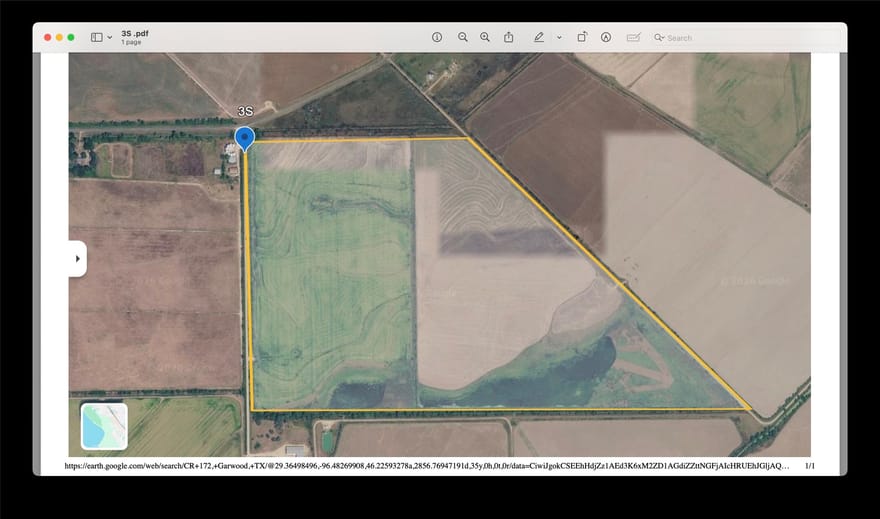Open the mini map thumbnail
Image resolution: width=880 pixels, height=519 pixels.
click(104, 426)
